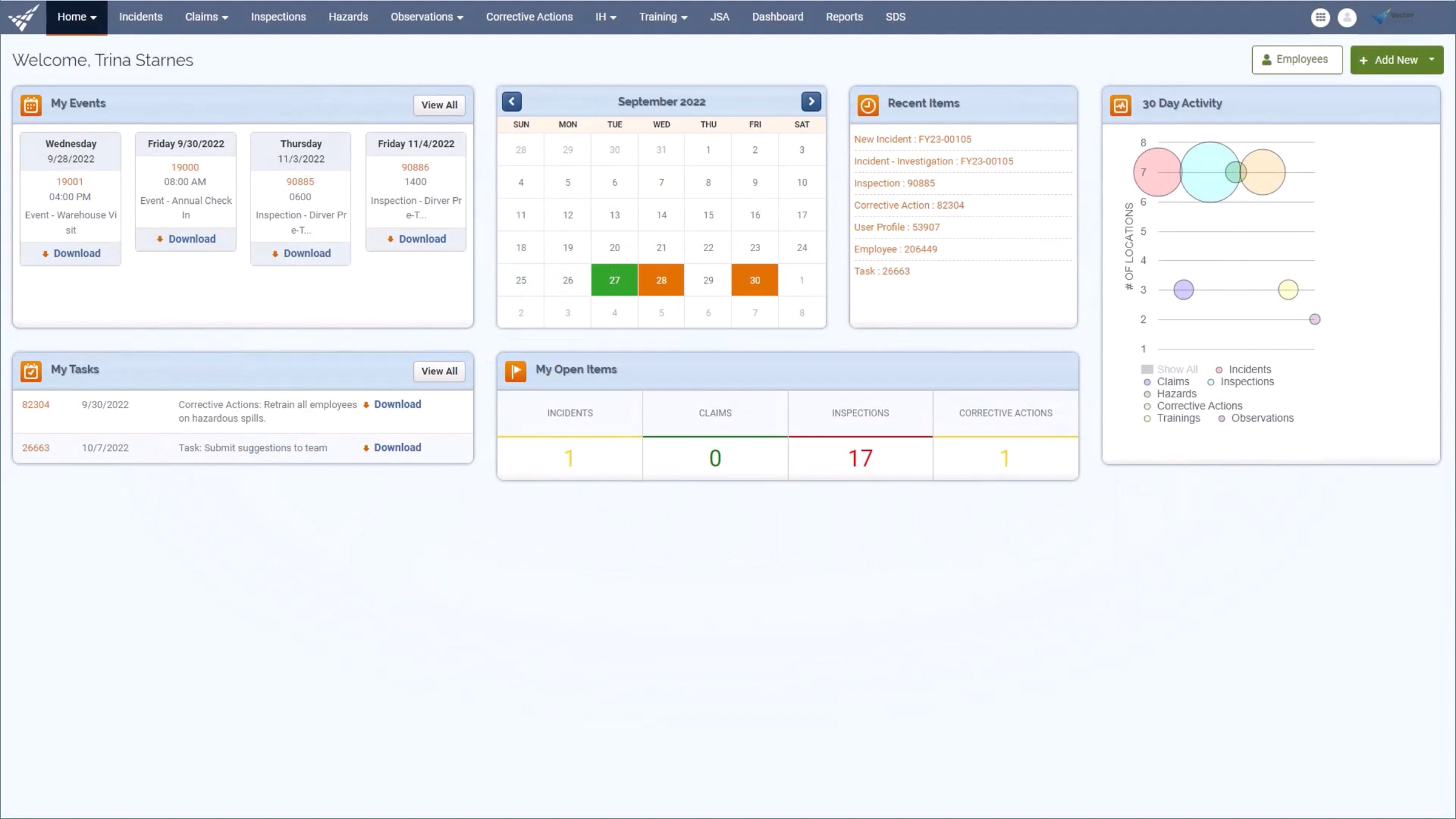This screenshot has width=1456, height=819.
Task: Select September 28 on the calendar
Action: 661,280
